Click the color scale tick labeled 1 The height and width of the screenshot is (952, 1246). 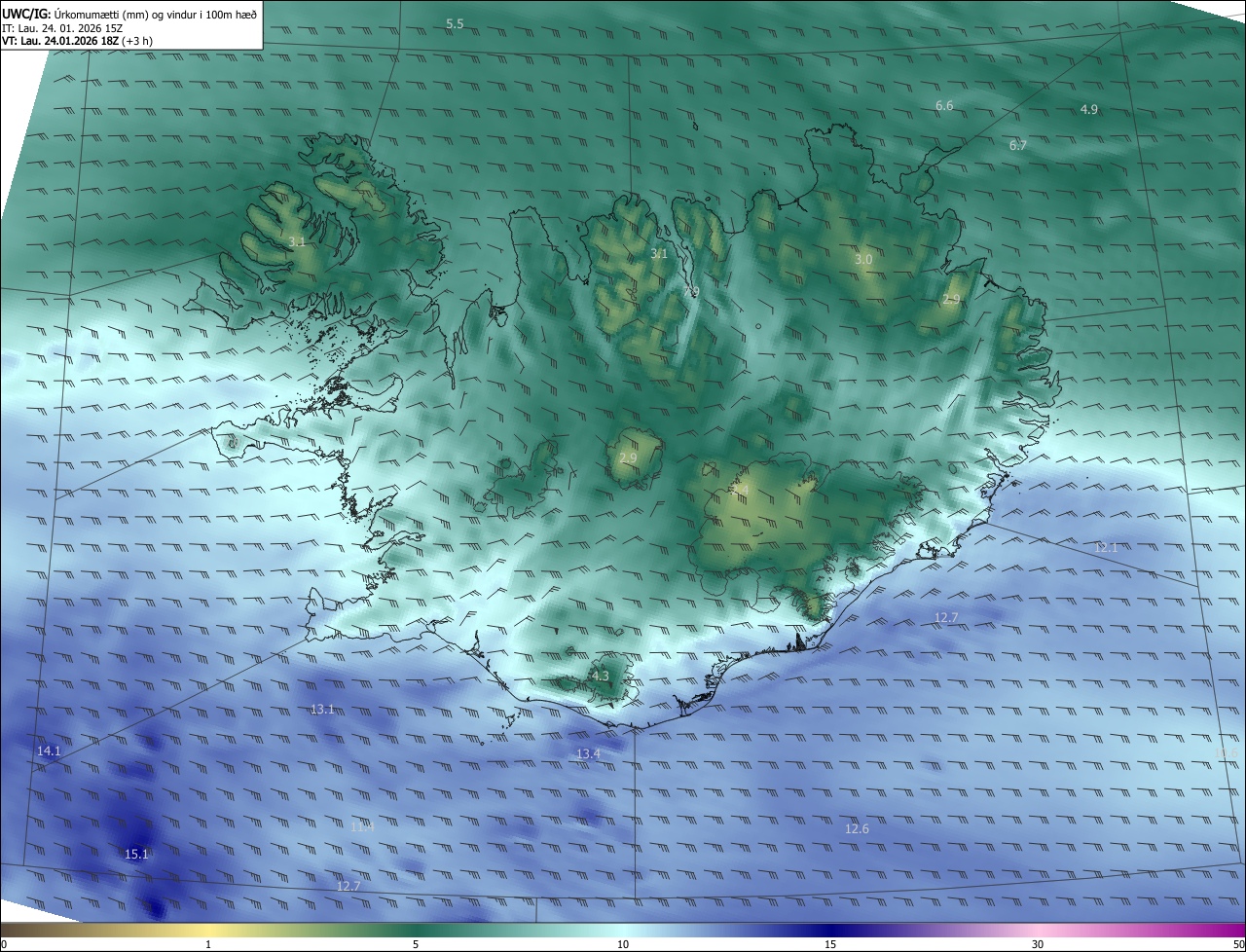click(208, 944)
